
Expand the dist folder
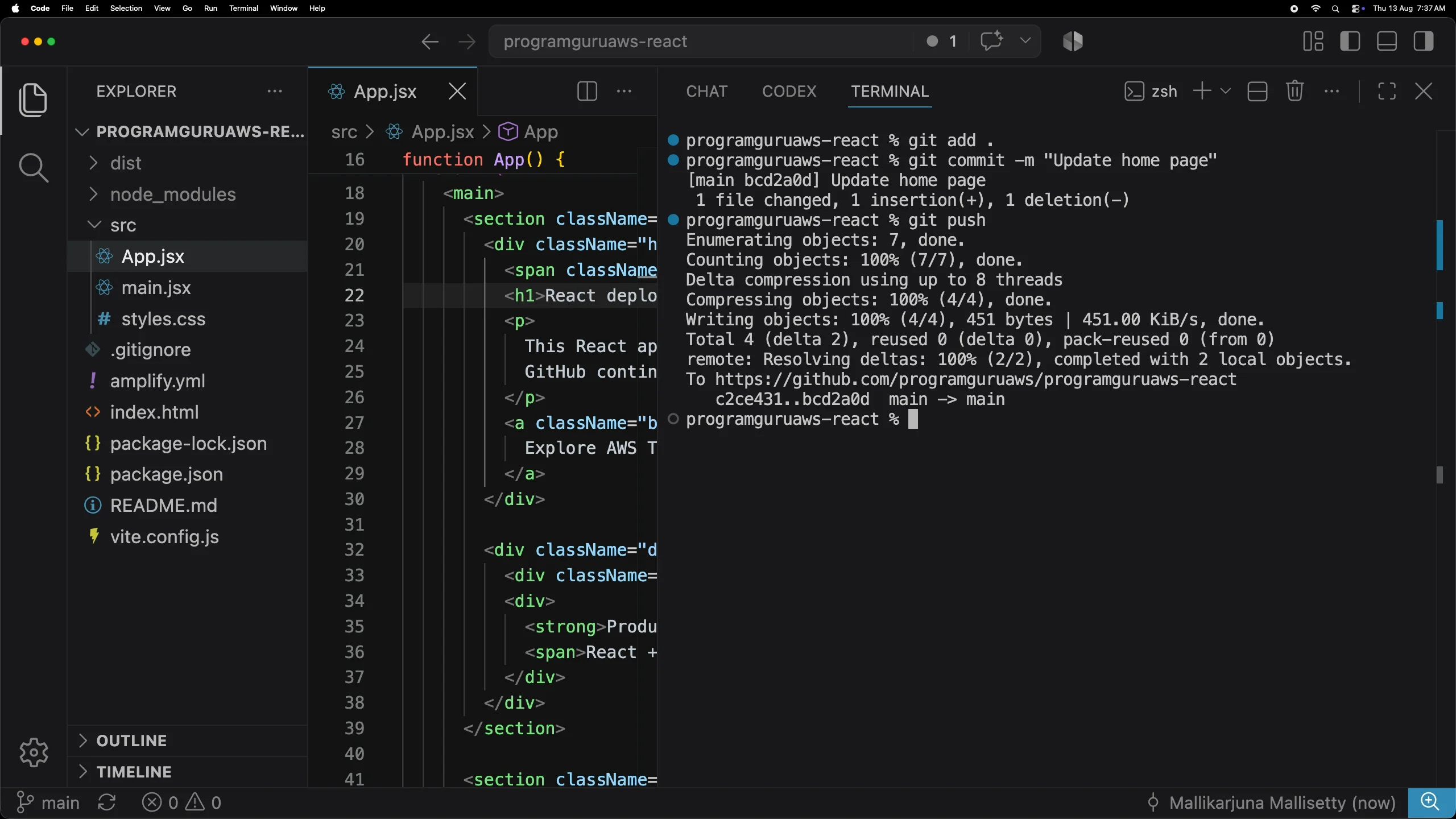188,163
